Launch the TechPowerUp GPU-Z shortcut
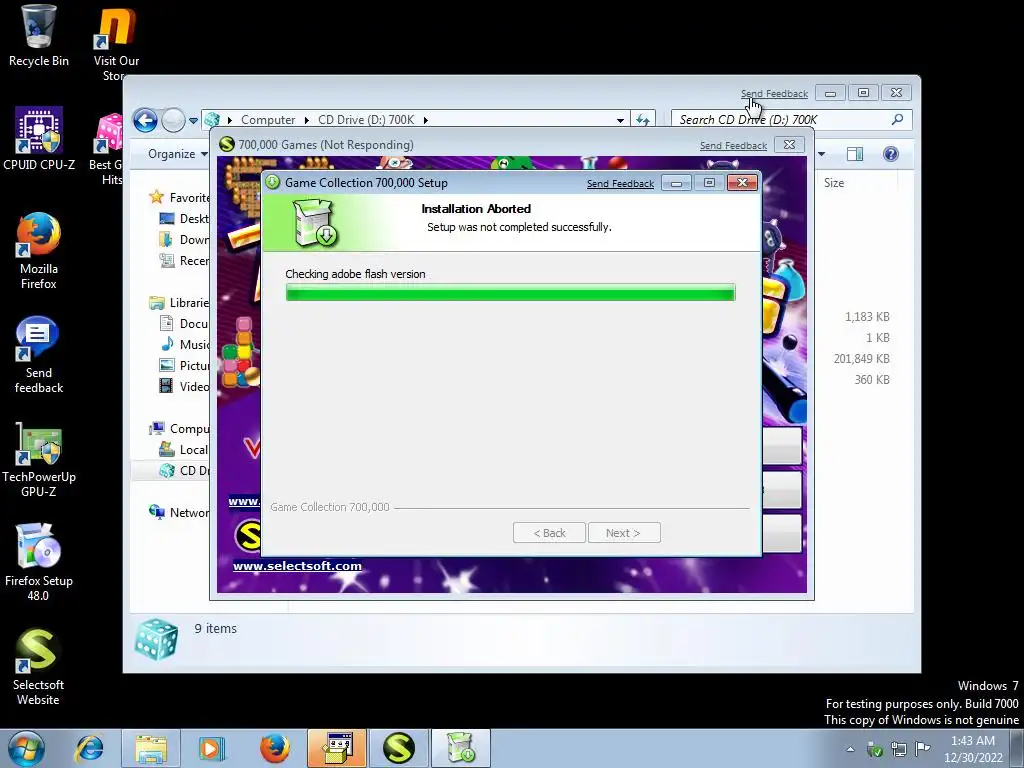 point(39,460)
